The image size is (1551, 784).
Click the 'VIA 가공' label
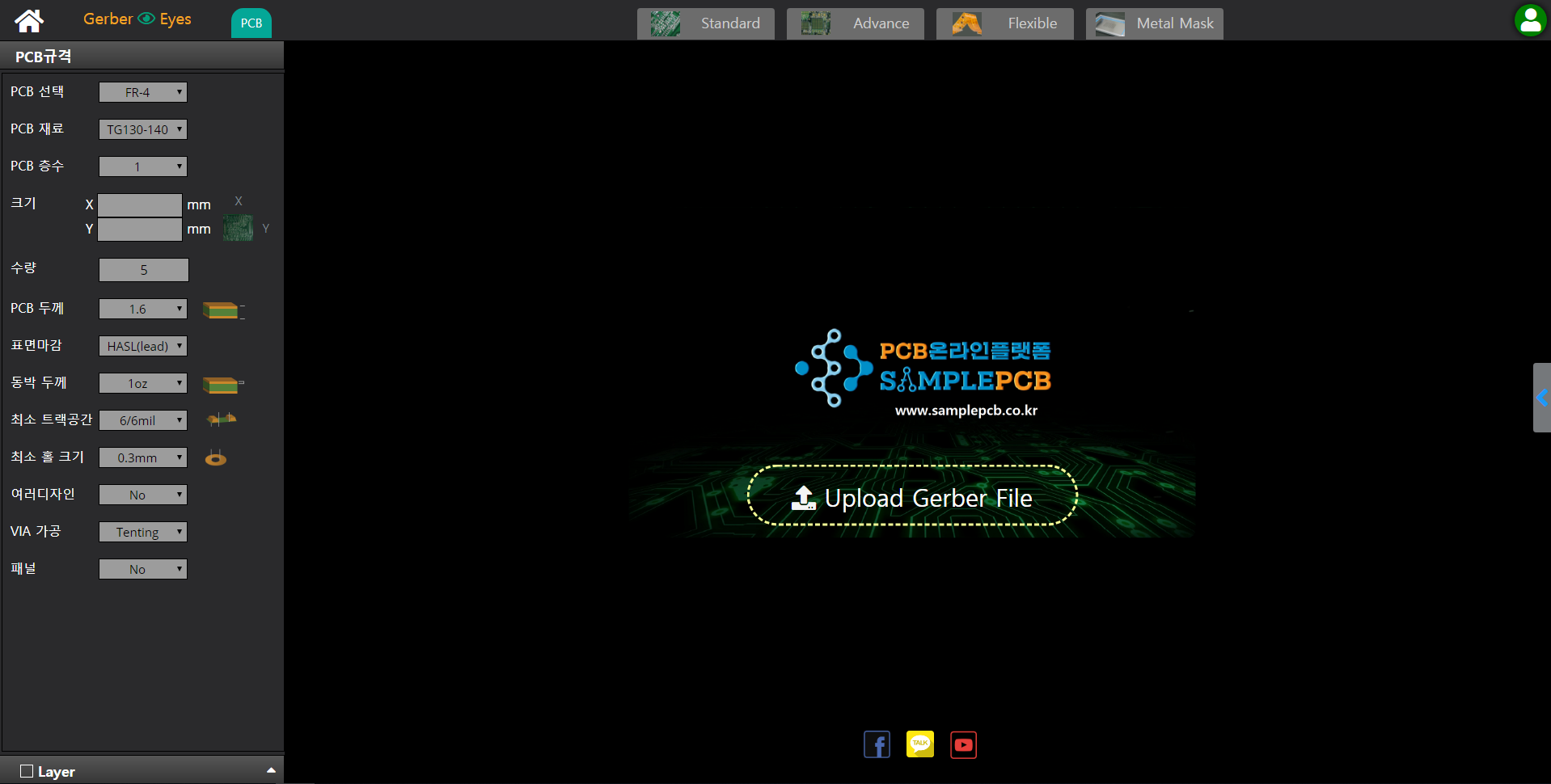point(36,531)
